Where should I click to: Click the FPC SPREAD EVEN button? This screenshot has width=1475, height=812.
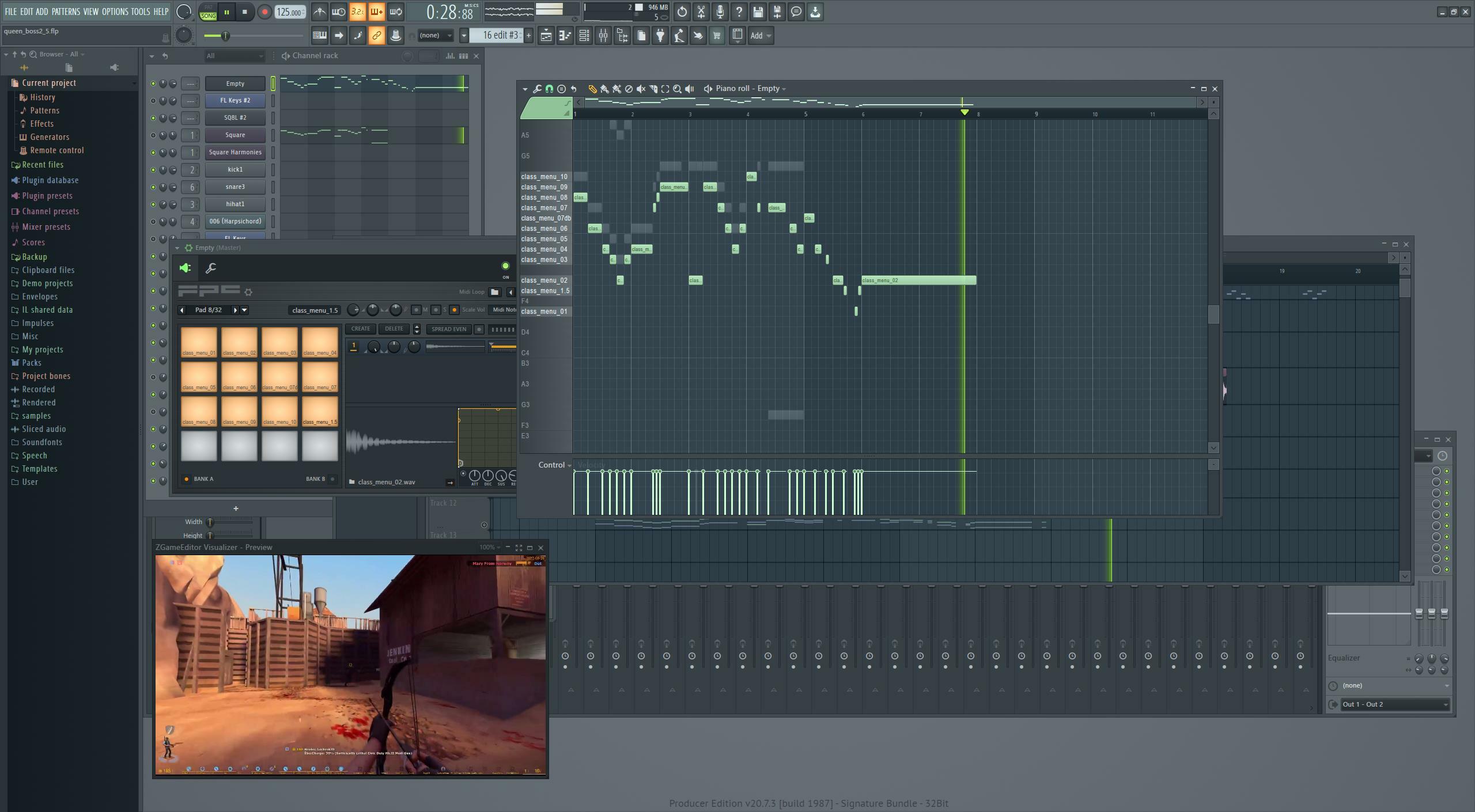pyautogui.click(x=449, y=329)
